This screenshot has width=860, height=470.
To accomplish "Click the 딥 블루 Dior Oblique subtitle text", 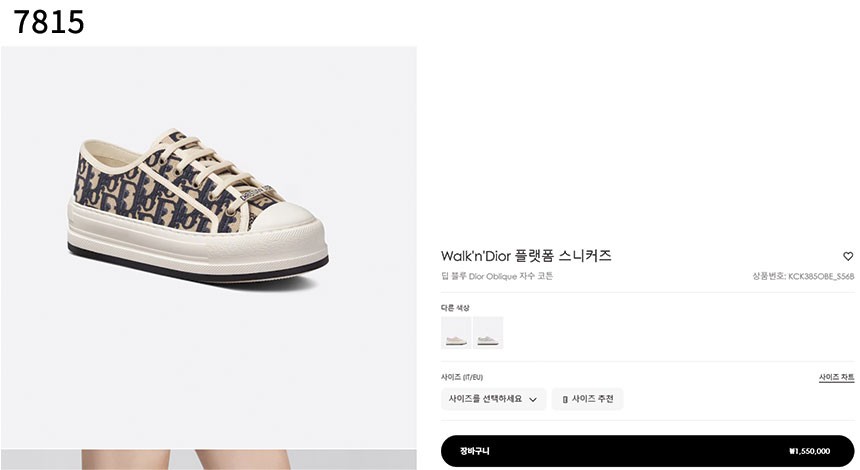I will 497,276.
